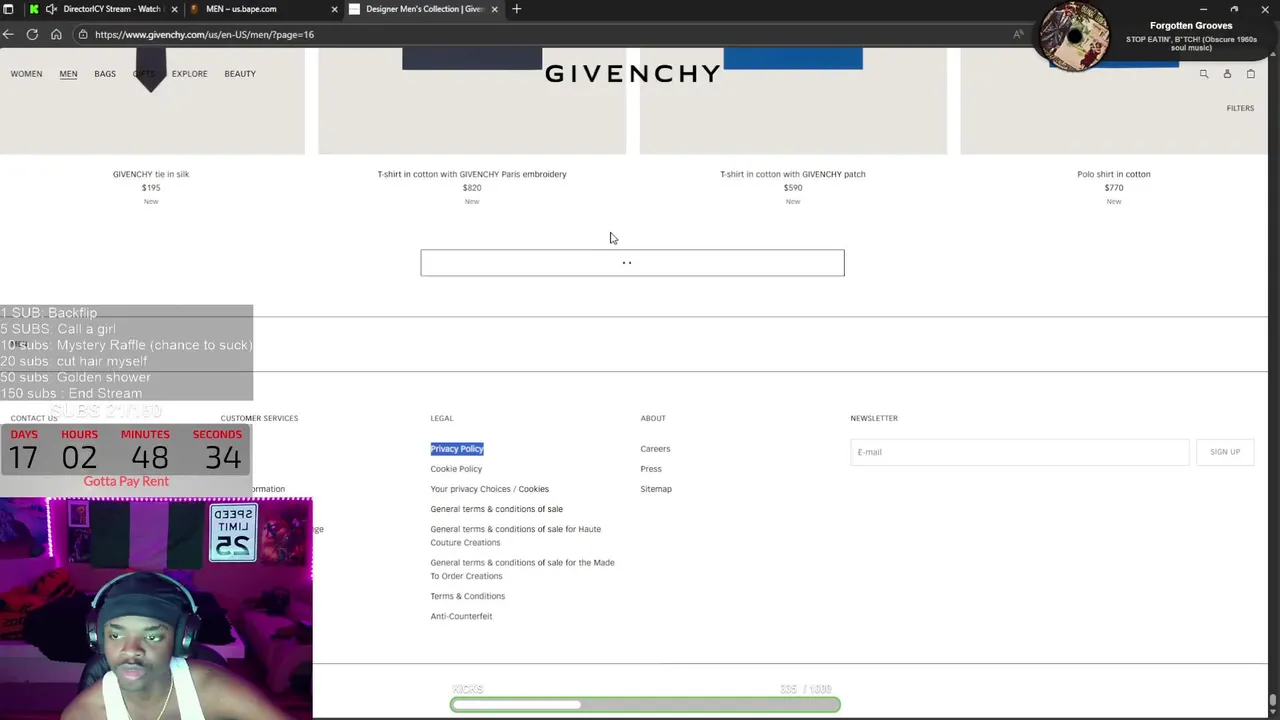Click the ABOUT footer heading
The width and height of the screenshot is (1280, 720).
coord(653,418)
